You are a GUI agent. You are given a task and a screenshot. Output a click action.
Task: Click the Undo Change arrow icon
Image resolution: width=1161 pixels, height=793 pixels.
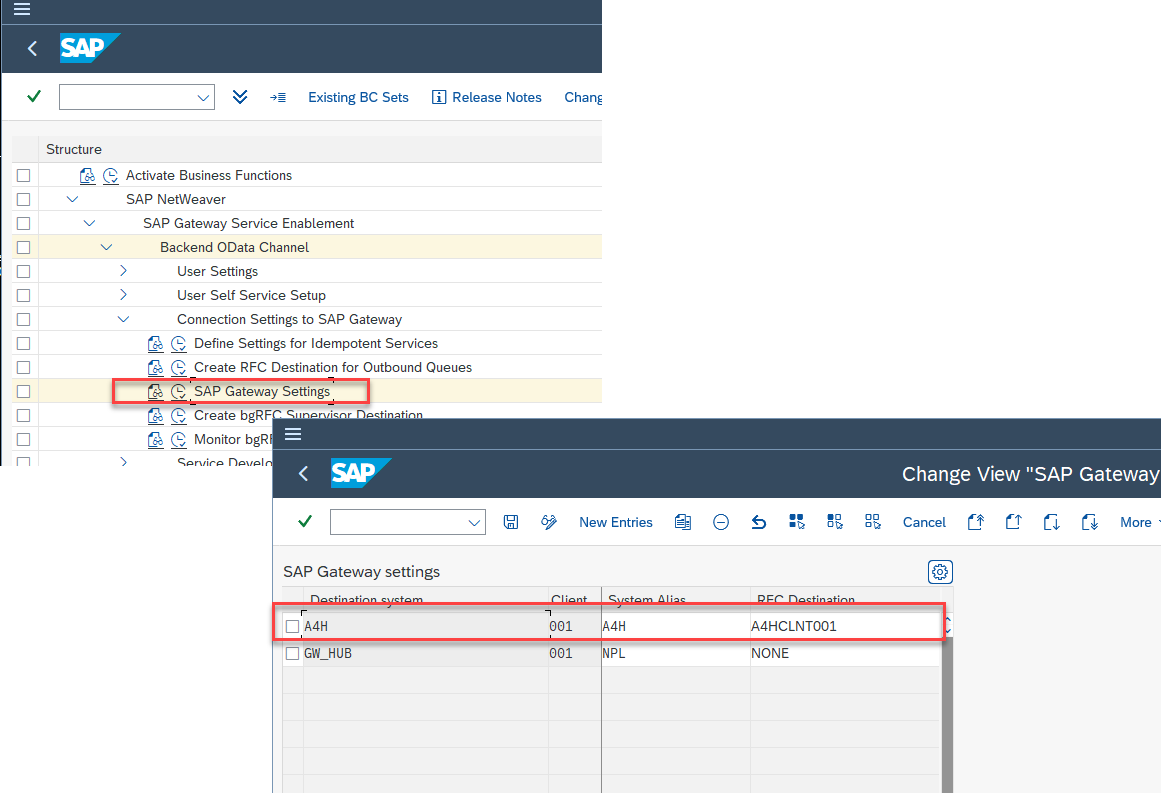tap(759, 522)
